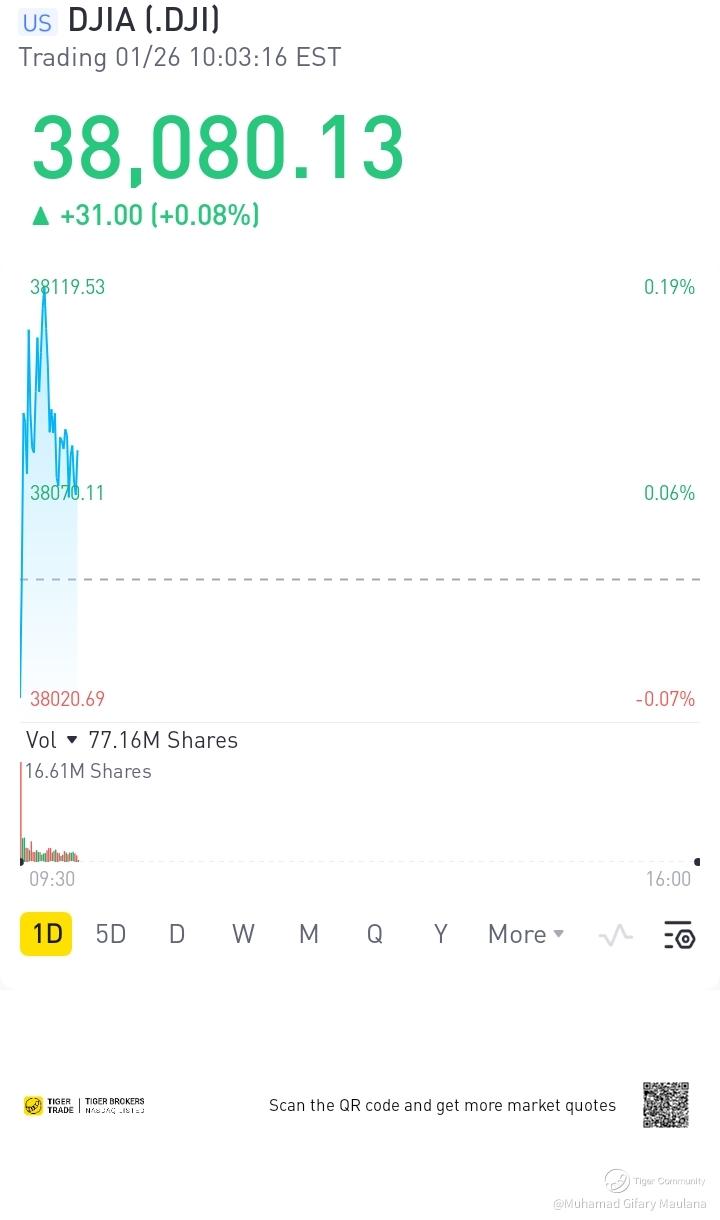Image resolution: width=720 pixels, height=1220 pixels.
Task: Choose the Q quarterly timeframe
Action: [x=375, y=934]
